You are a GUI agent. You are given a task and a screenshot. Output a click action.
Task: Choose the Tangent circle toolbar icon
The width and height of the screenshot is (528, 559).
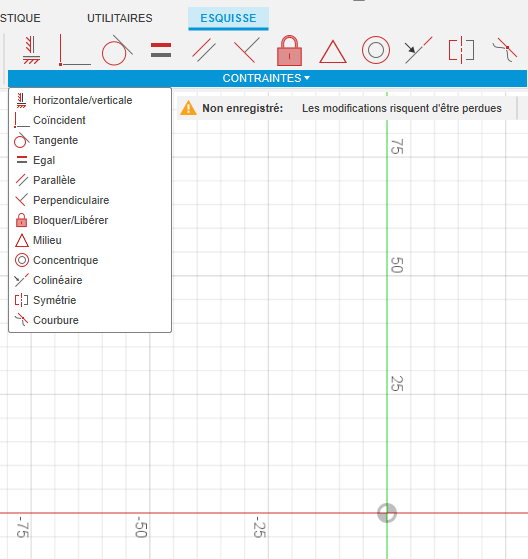click(117, 50)
